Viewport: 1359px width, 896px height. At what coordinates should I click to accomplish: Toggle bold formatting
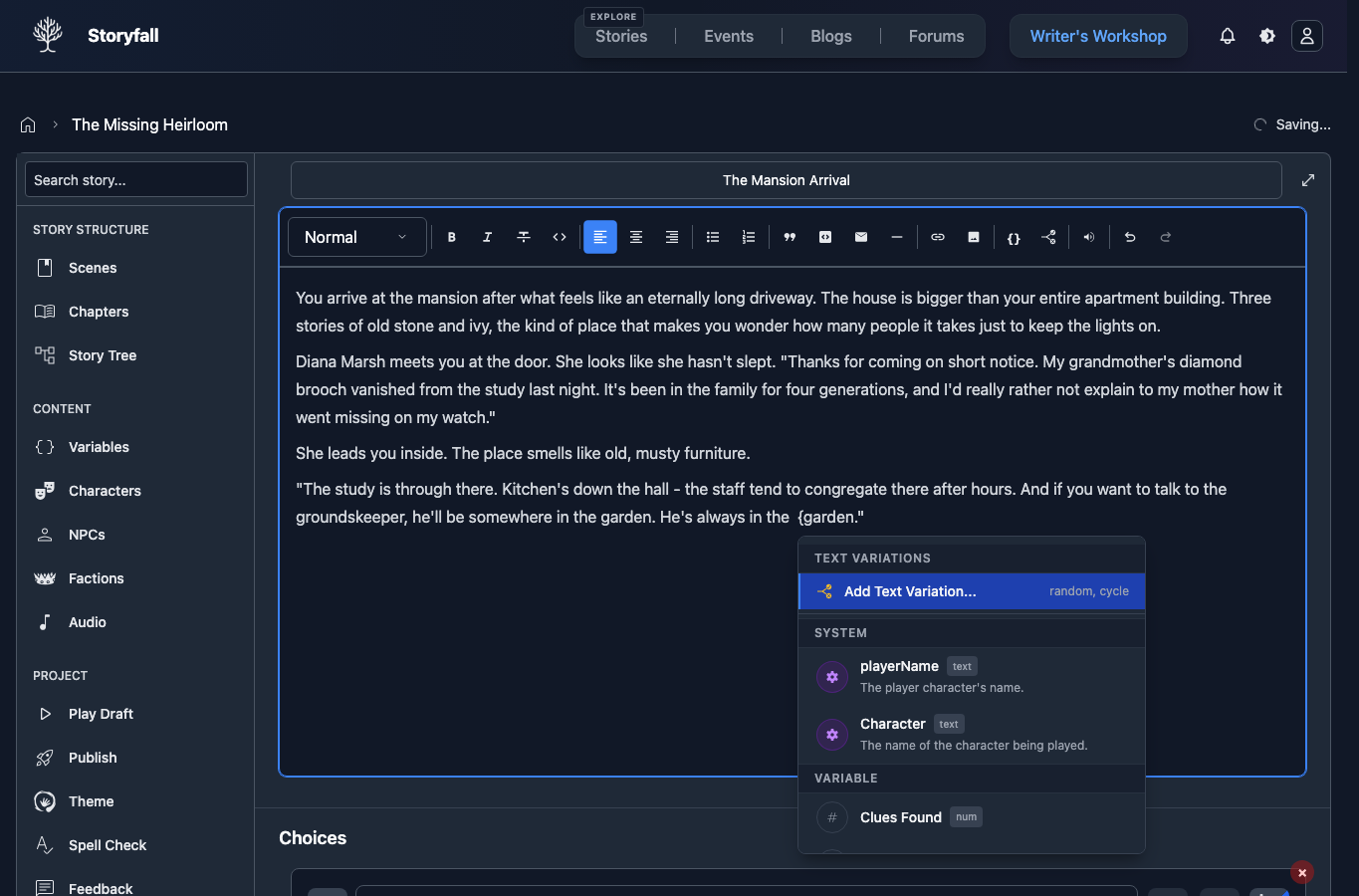(451, 237)
